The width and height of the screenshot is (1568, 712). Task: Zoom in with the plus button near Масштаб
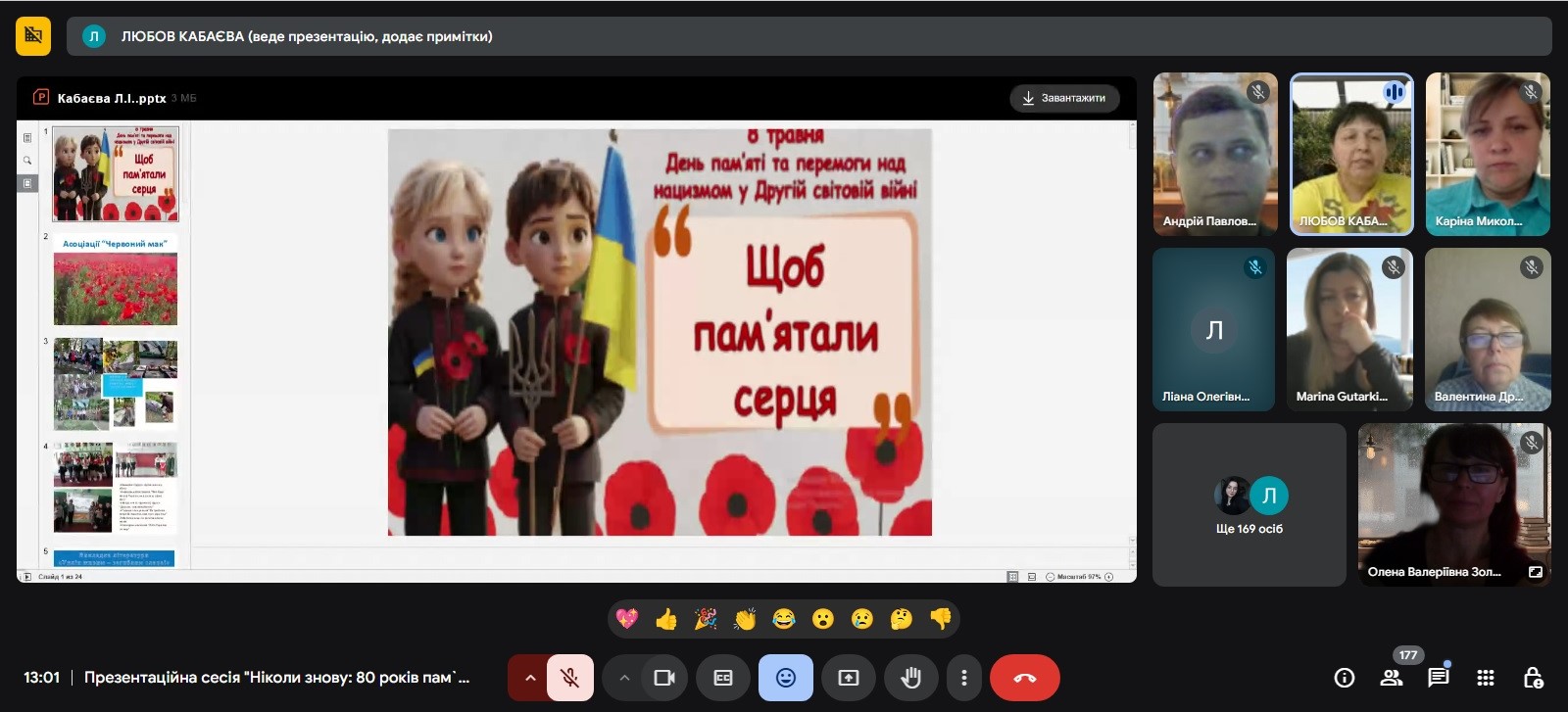tap(1109, 577)
